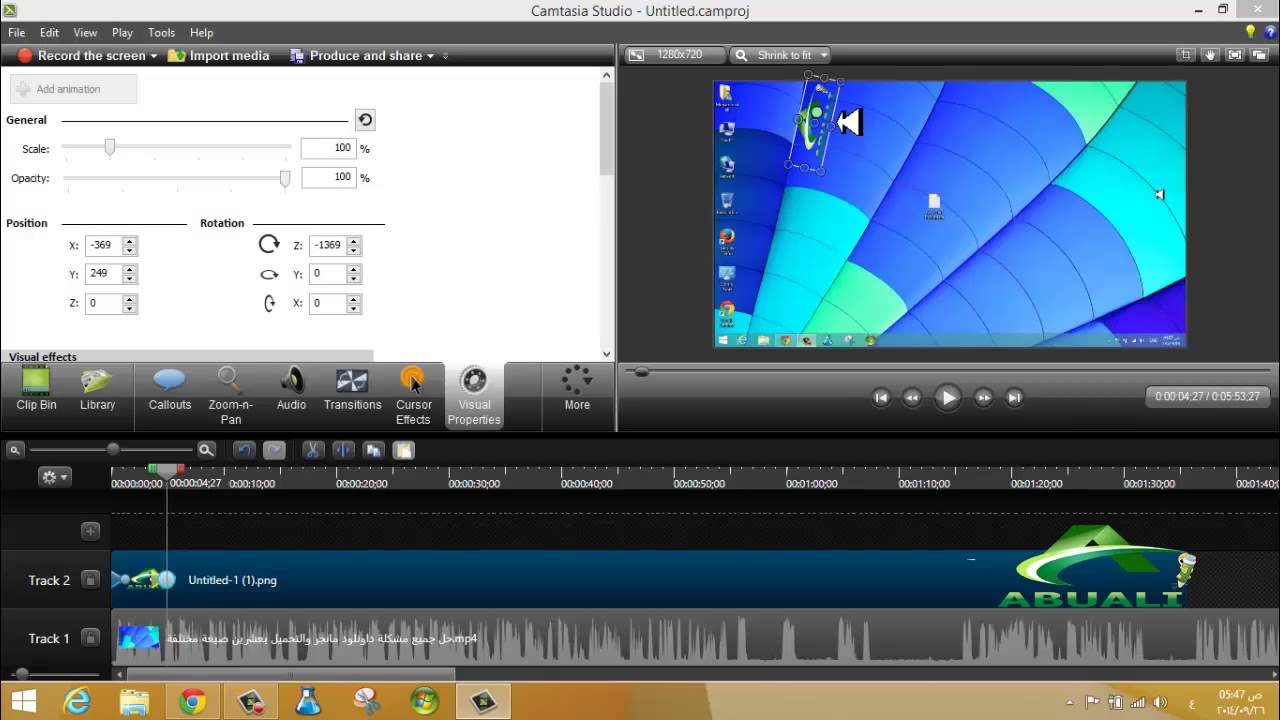This screenshot has height=720, width=1280.
Task: Increase the Position X value with its stepper
Action: [129, 241]
